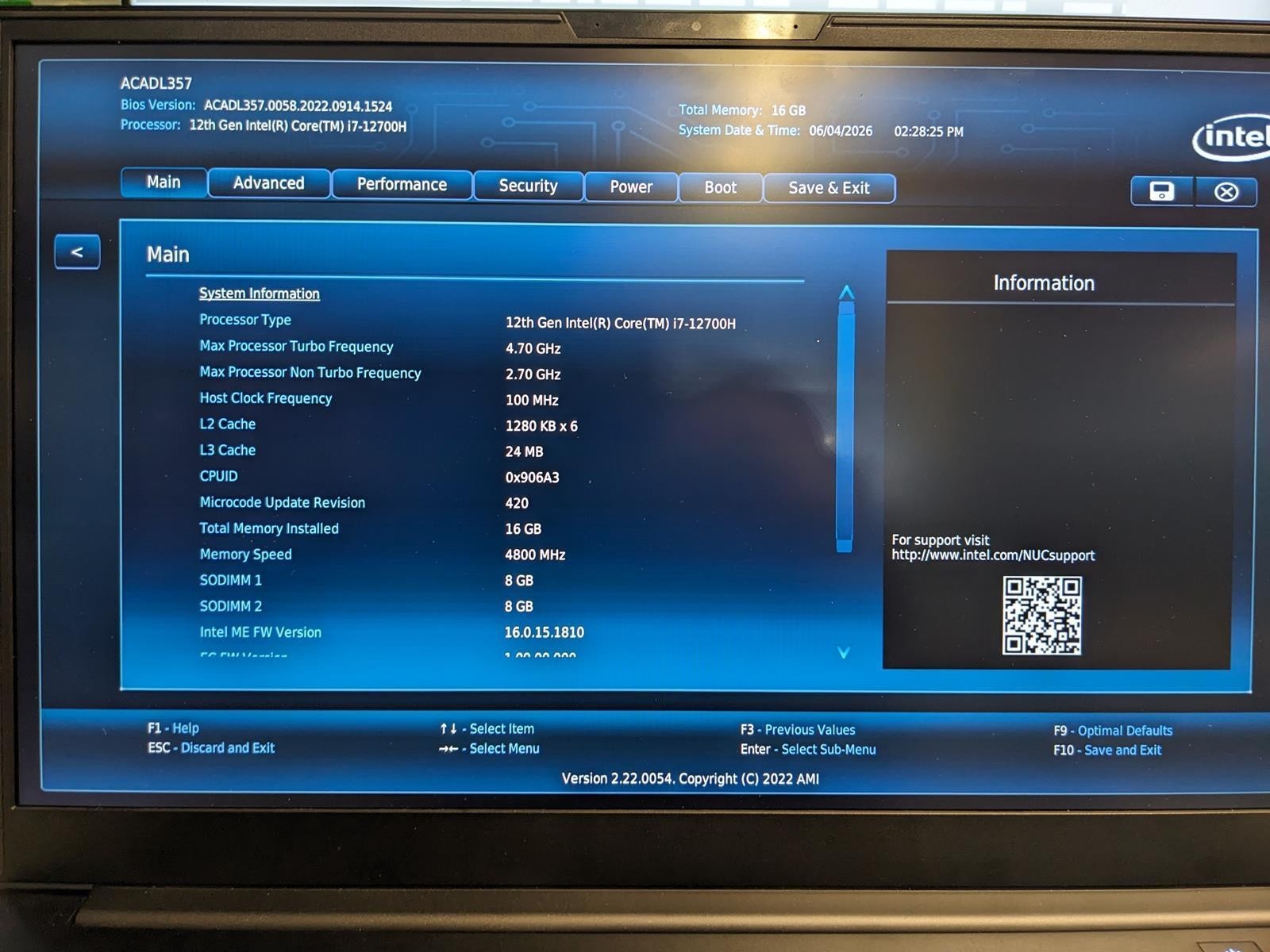Click the Memory Speed label

[x=246, y=555]
